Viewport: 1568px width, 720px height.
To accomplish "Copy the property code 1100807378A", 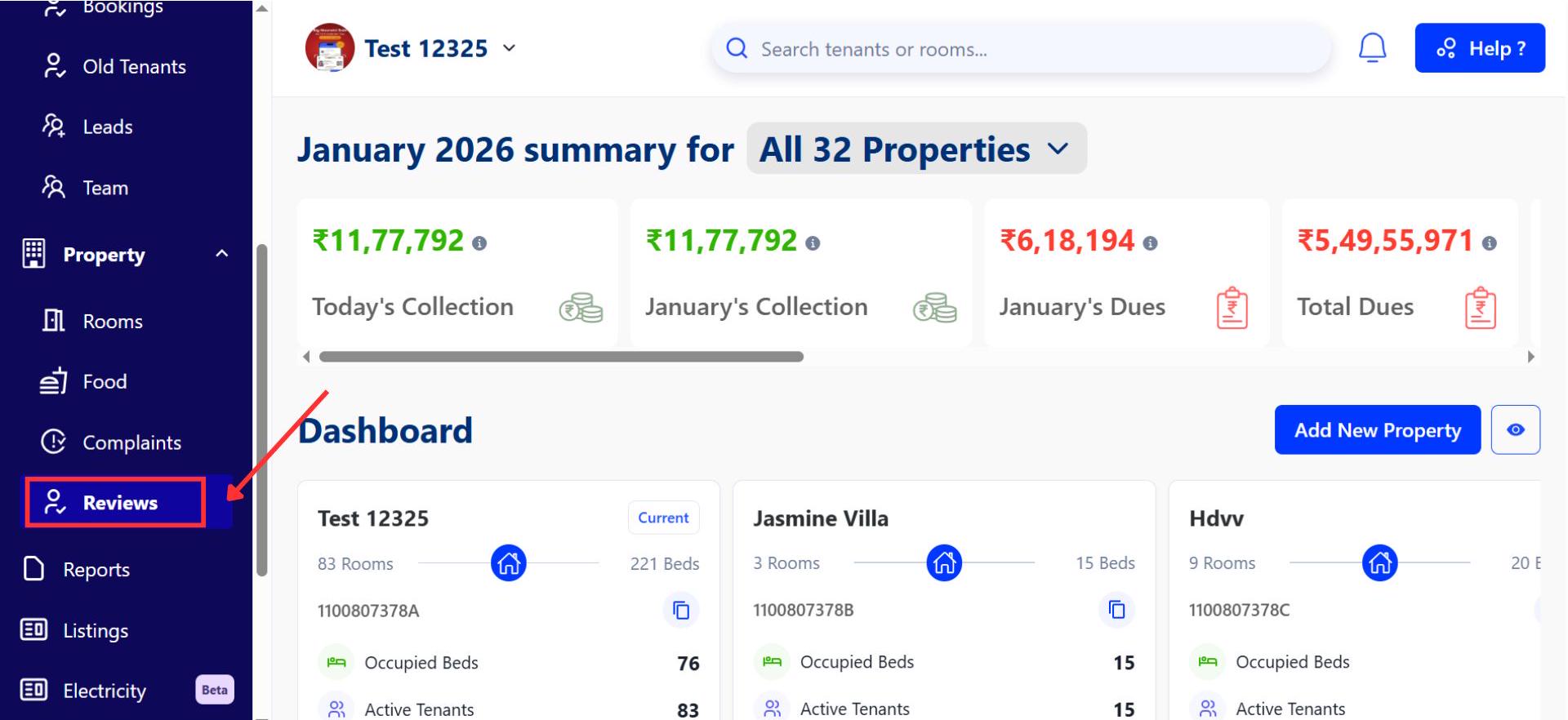I will pos(680,611).
